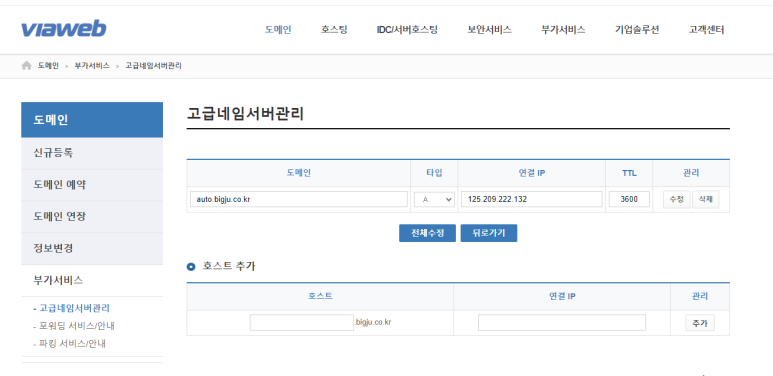
Task: Click the 수정 button for auto.bigju.co.kr
Action: (676, 200)
